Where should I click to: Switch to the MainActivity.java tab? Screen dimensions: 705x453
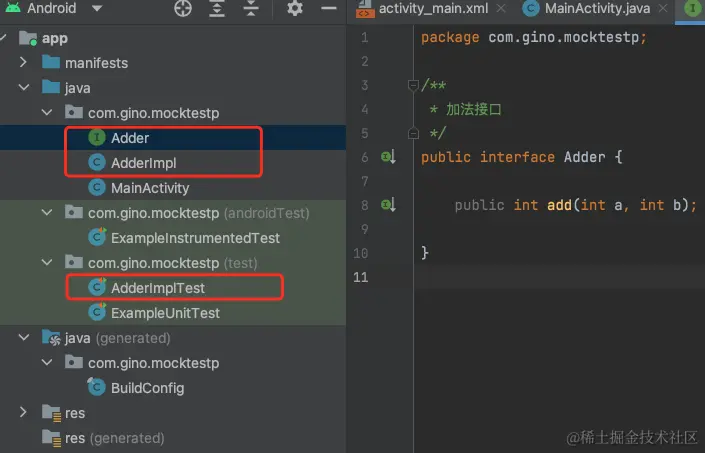click(x=598, y=8)
